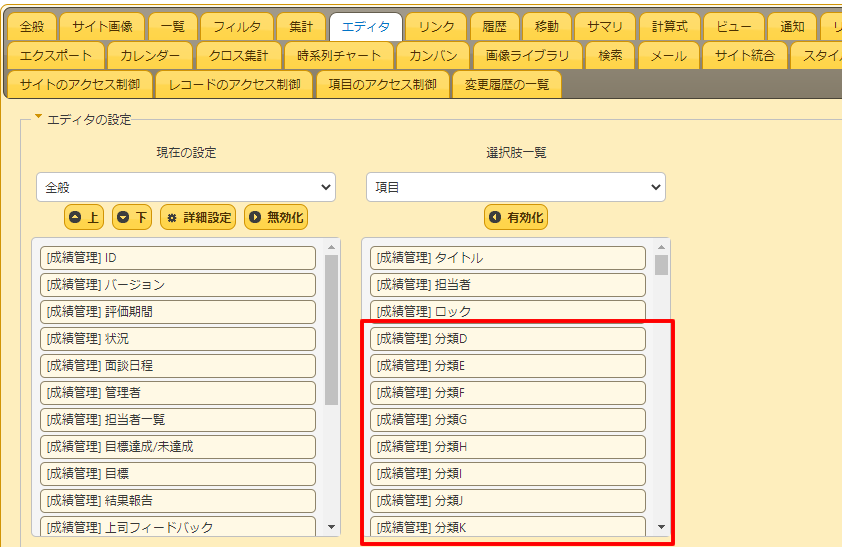Viewport: 842px width, 547px height.
Task: Open the 集計 tab
Action: (301, 26)
